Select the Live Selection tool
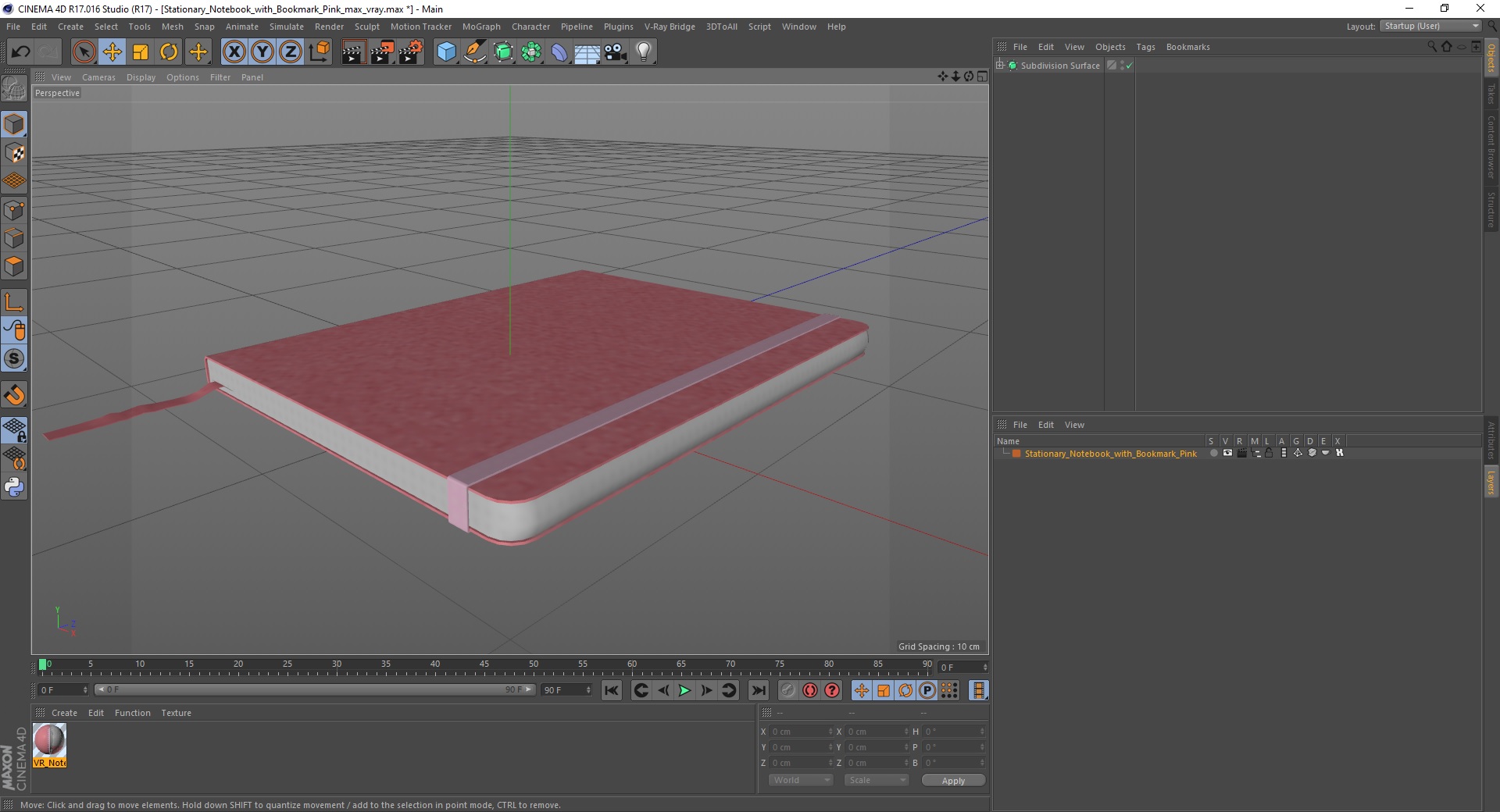This screenshot has width=1500, height=812. (x=84, y=52)
